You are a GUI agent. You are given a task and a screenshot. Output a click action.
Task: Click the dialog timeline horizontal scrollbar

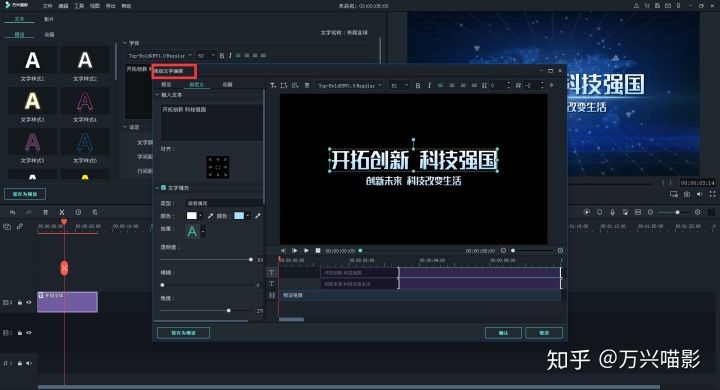pyautogui.click(x=291, y=319)
